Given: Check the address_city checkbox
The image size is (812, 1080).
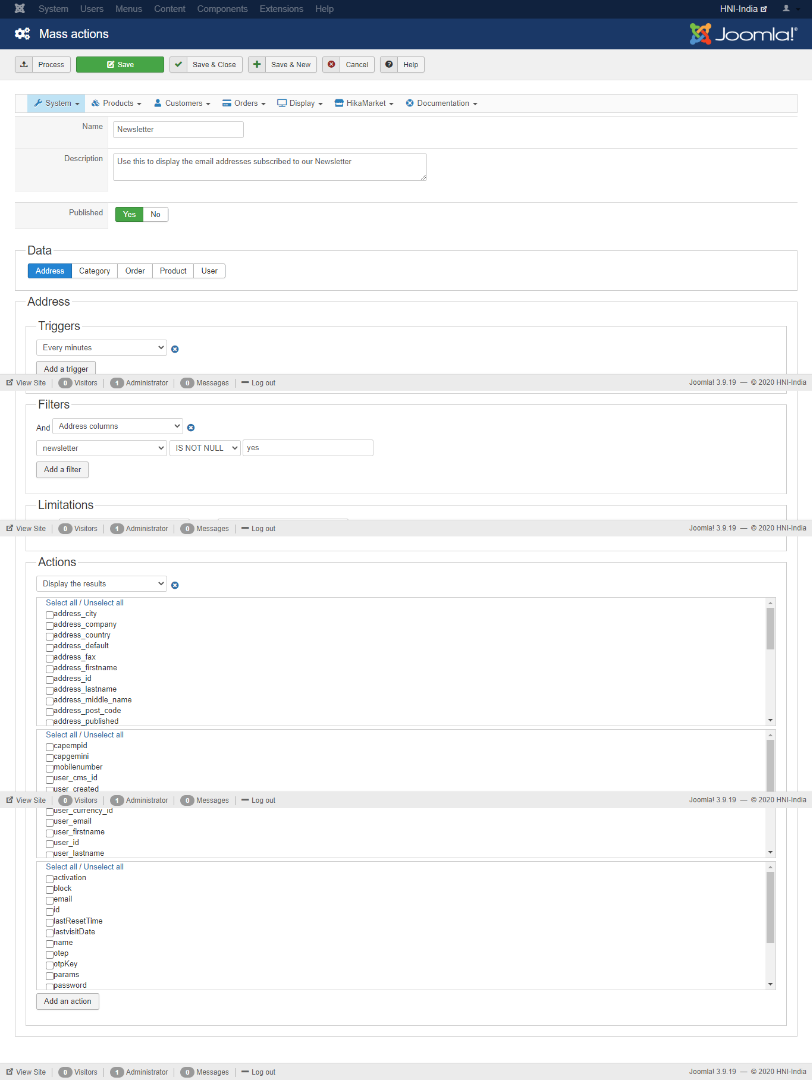Looking at the screenshot, I should click(x=50, y=614).
